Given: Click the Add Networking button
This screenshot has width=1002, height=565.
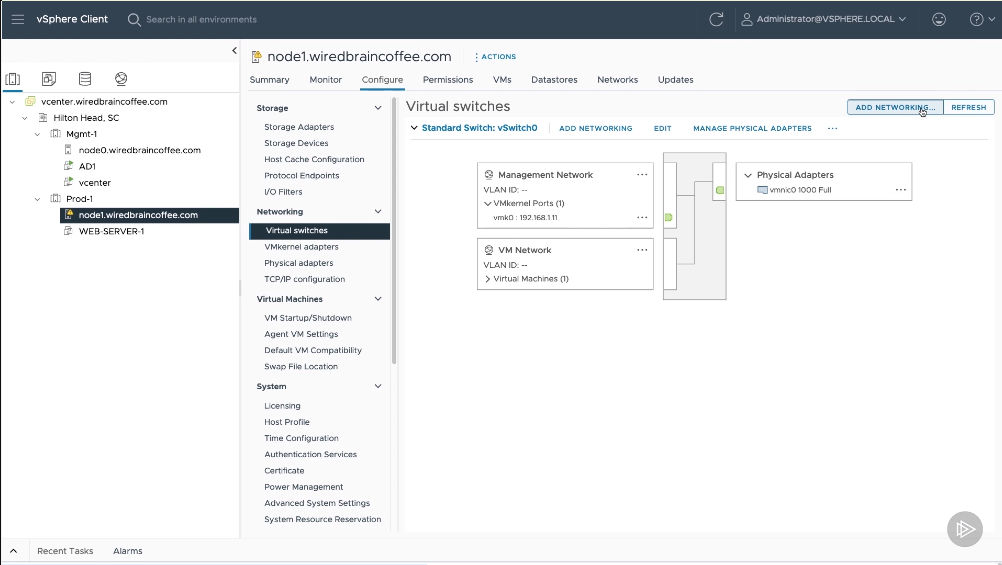Looking at the screenshot, I should [x=895, y=107].
